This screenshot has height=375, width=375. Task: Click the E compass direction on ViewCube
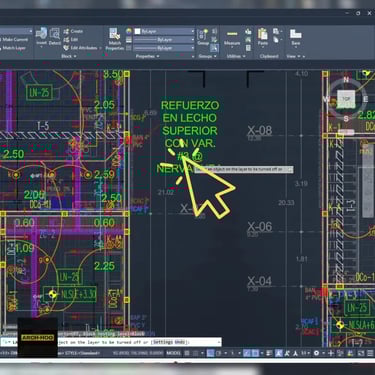(365, 99)
